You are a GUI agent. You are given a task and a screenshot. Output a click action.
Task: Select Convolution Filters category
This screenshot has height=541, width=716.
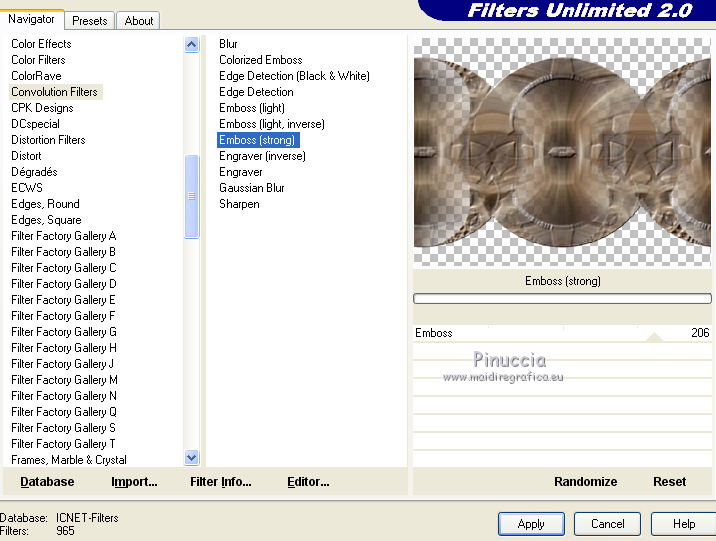[x=54, y=92]
